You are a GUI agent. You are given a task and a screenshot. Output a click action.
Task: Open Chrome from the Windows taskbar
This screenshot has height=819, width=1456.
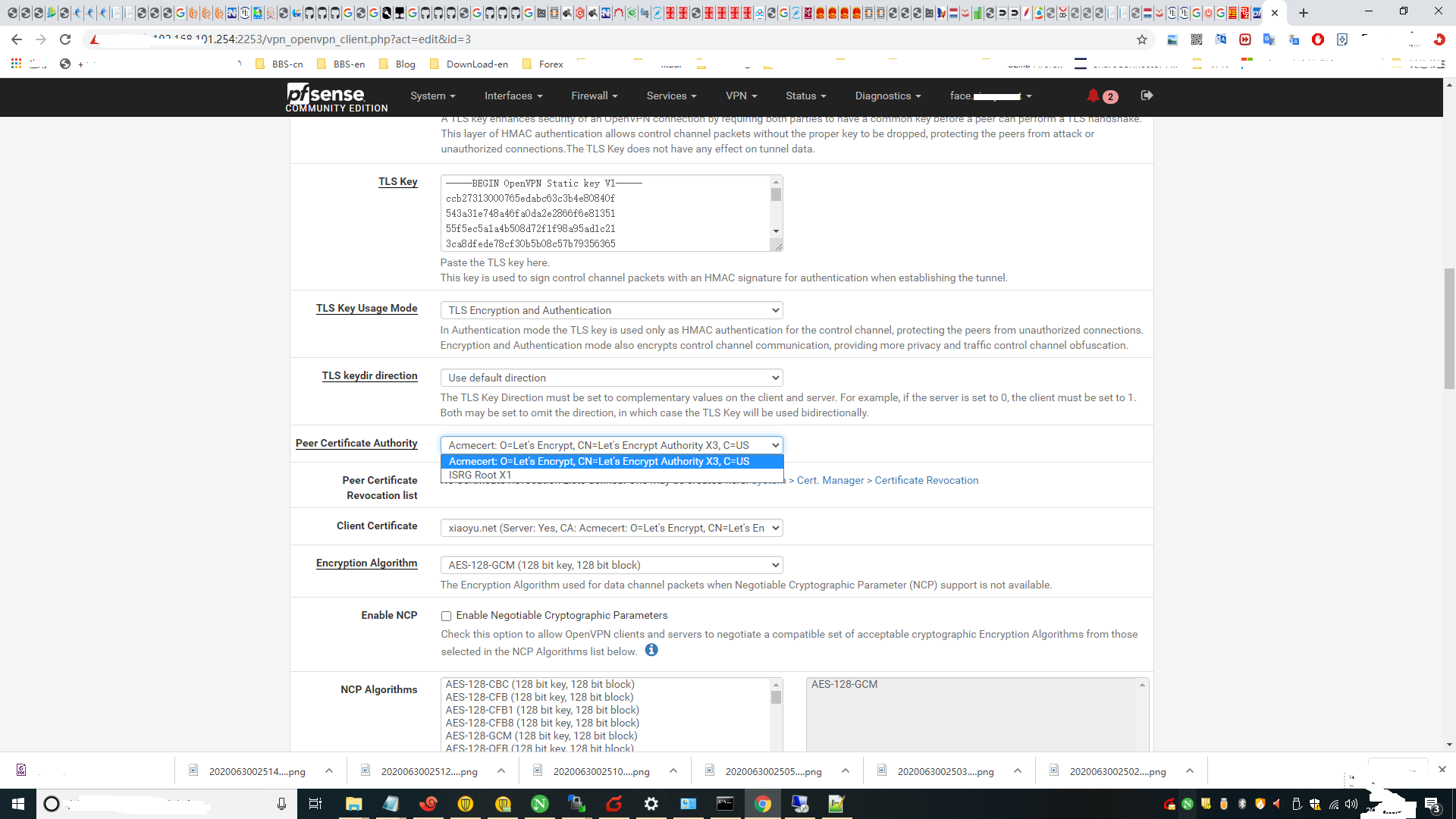click(x=763, y=804)
